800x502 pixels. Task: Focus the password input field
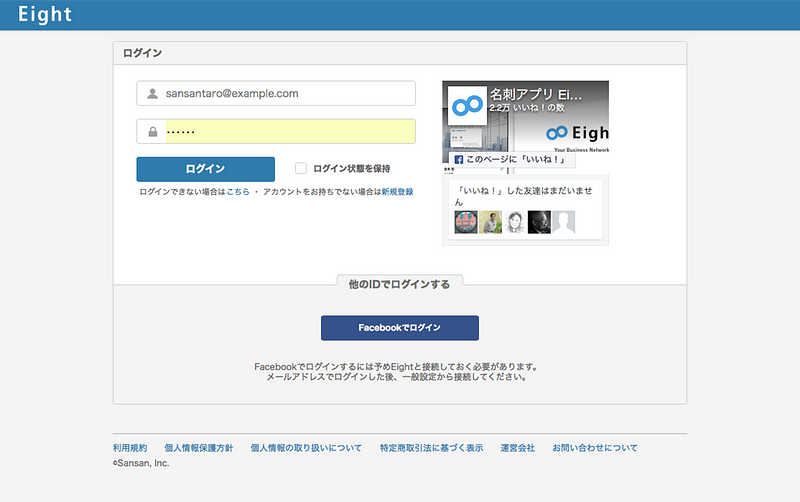276,132
